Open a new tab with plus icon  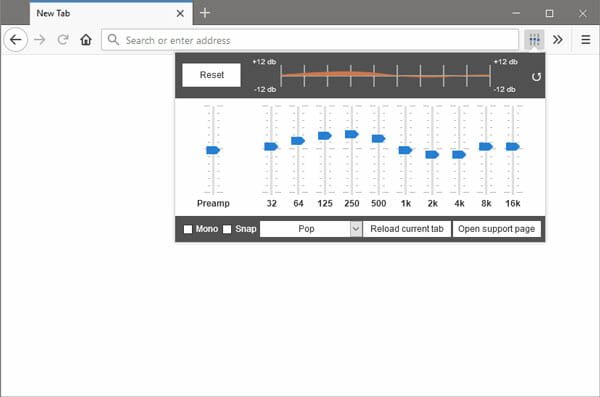coord(205,13)
